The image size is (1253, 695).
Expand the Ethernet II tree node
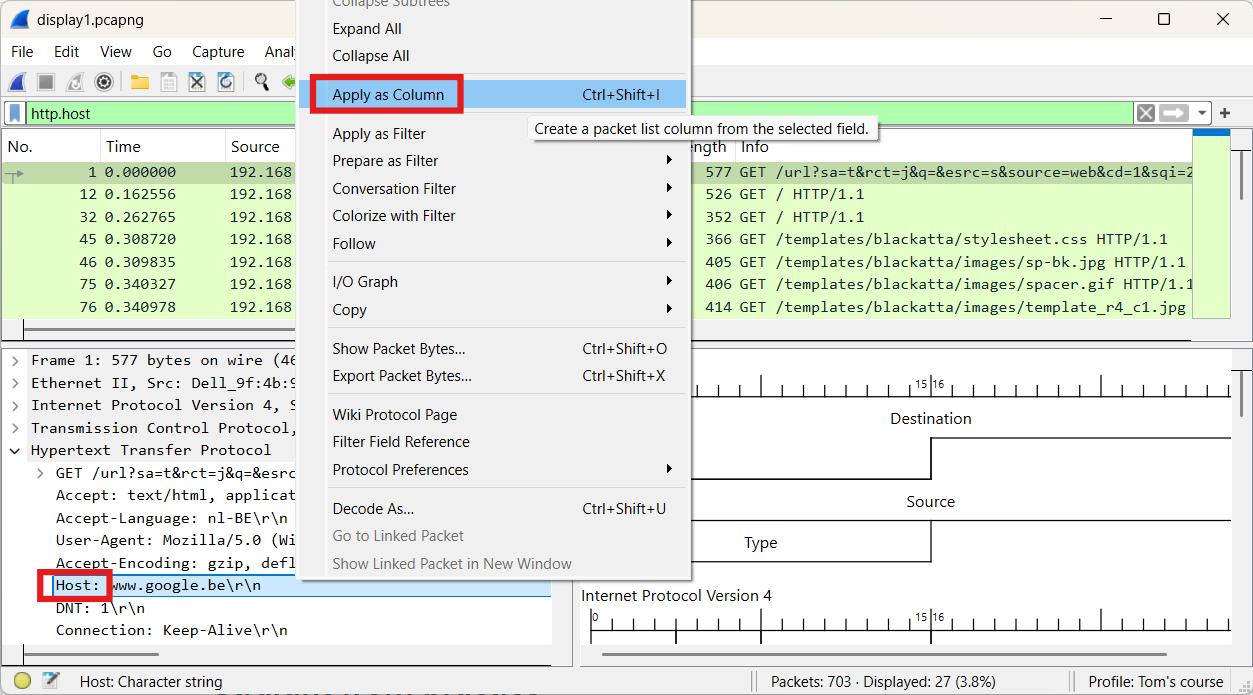coord(15,383)
